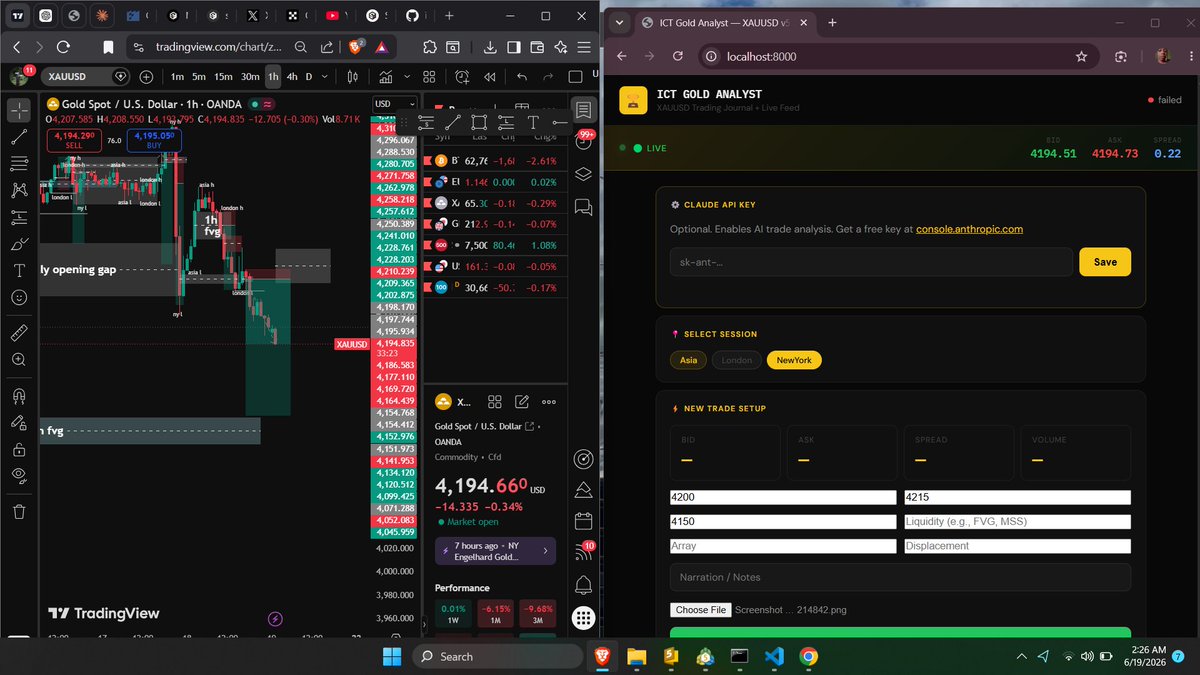
Task: Open the brush drawing tool
Action: [x=19, y=244]
